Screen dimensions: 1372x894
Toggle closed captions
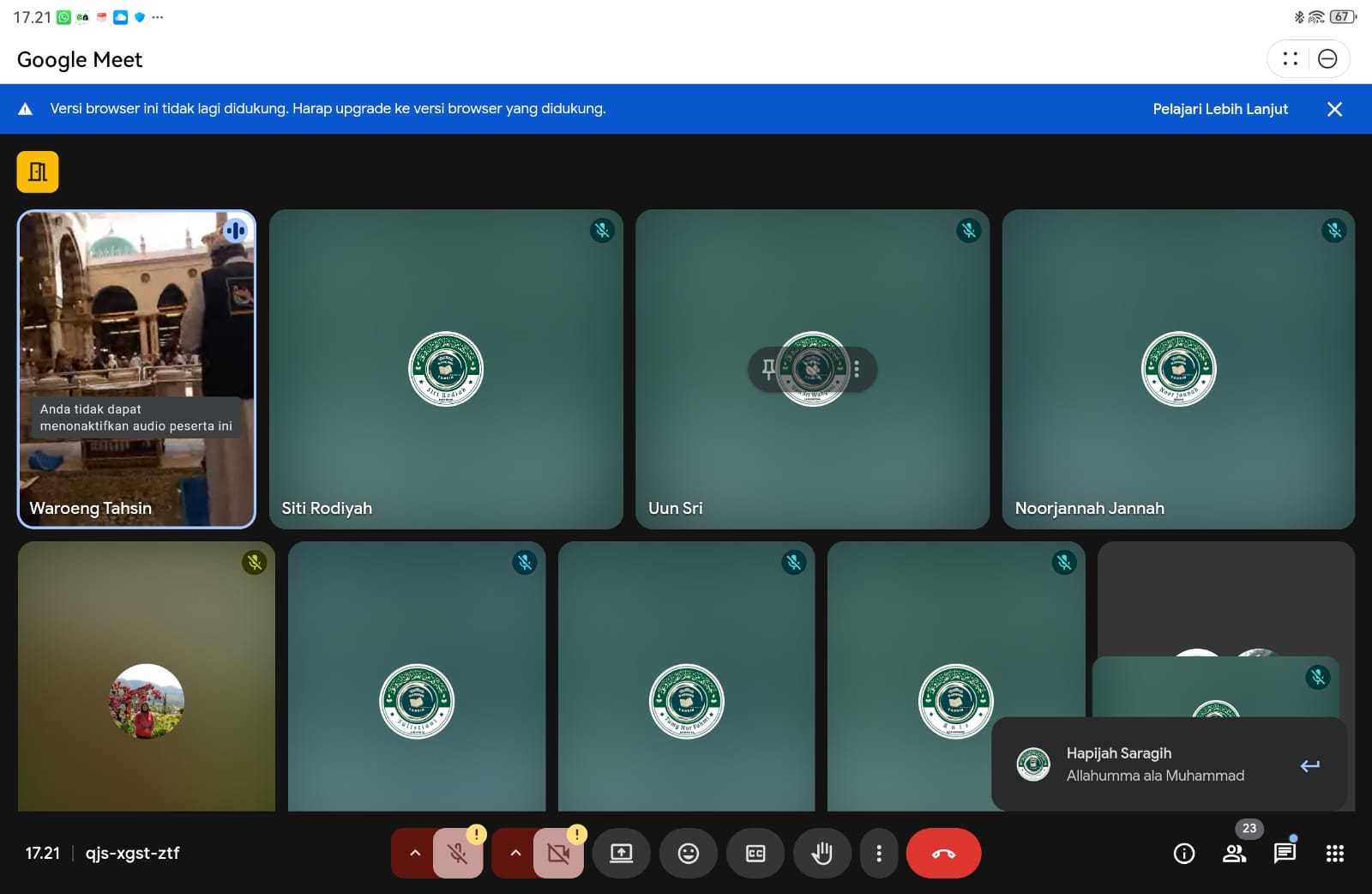pyautogui.click(x=755, y=853)
